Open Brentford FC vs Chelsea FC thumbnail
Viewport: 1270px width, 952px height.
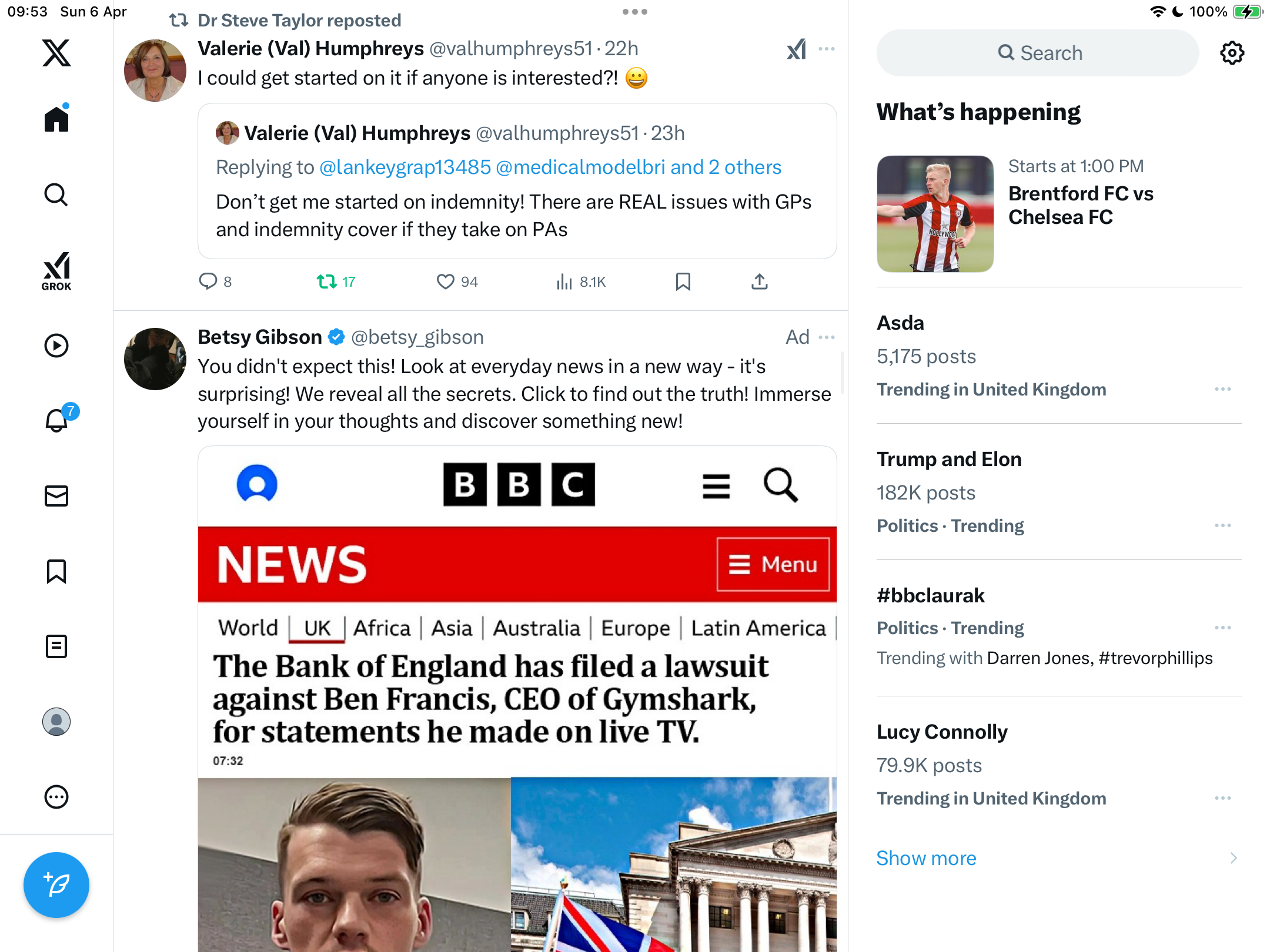935,214
